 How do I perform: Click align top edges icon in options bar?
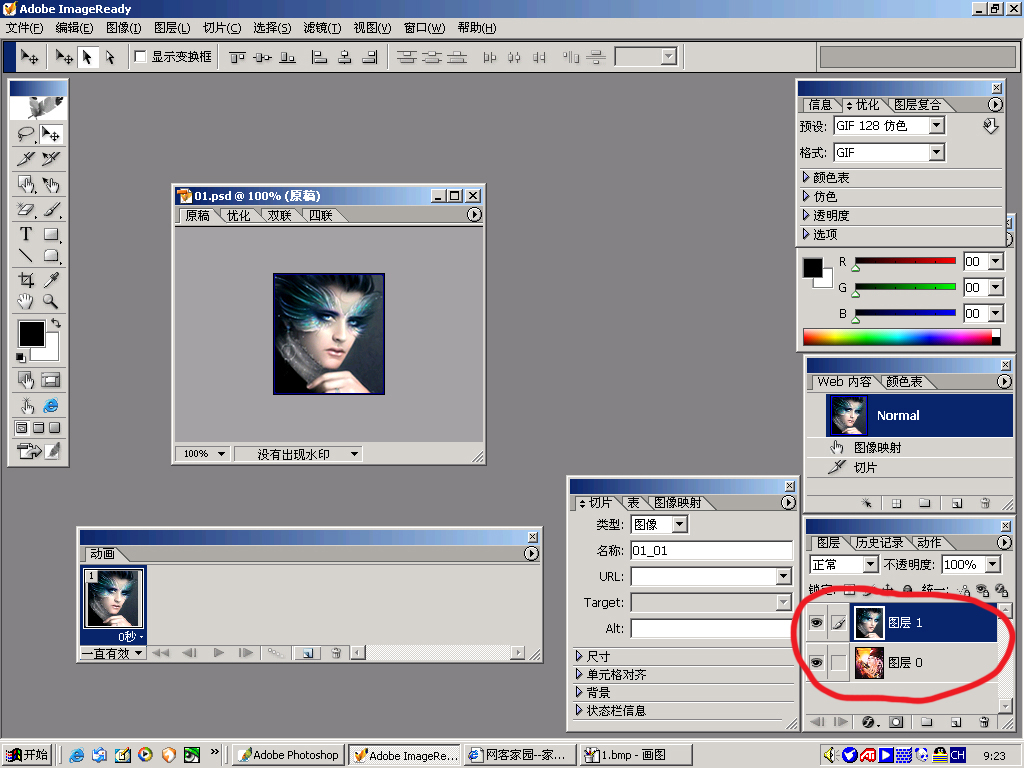[237, 57]
